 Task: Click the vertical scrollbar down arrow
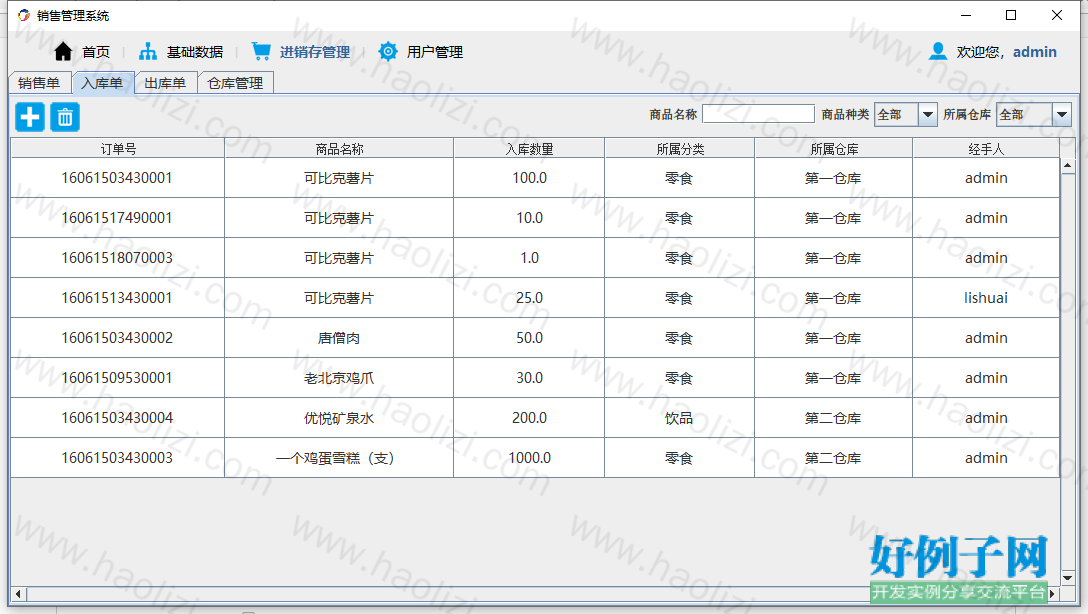coord(1068,577)
